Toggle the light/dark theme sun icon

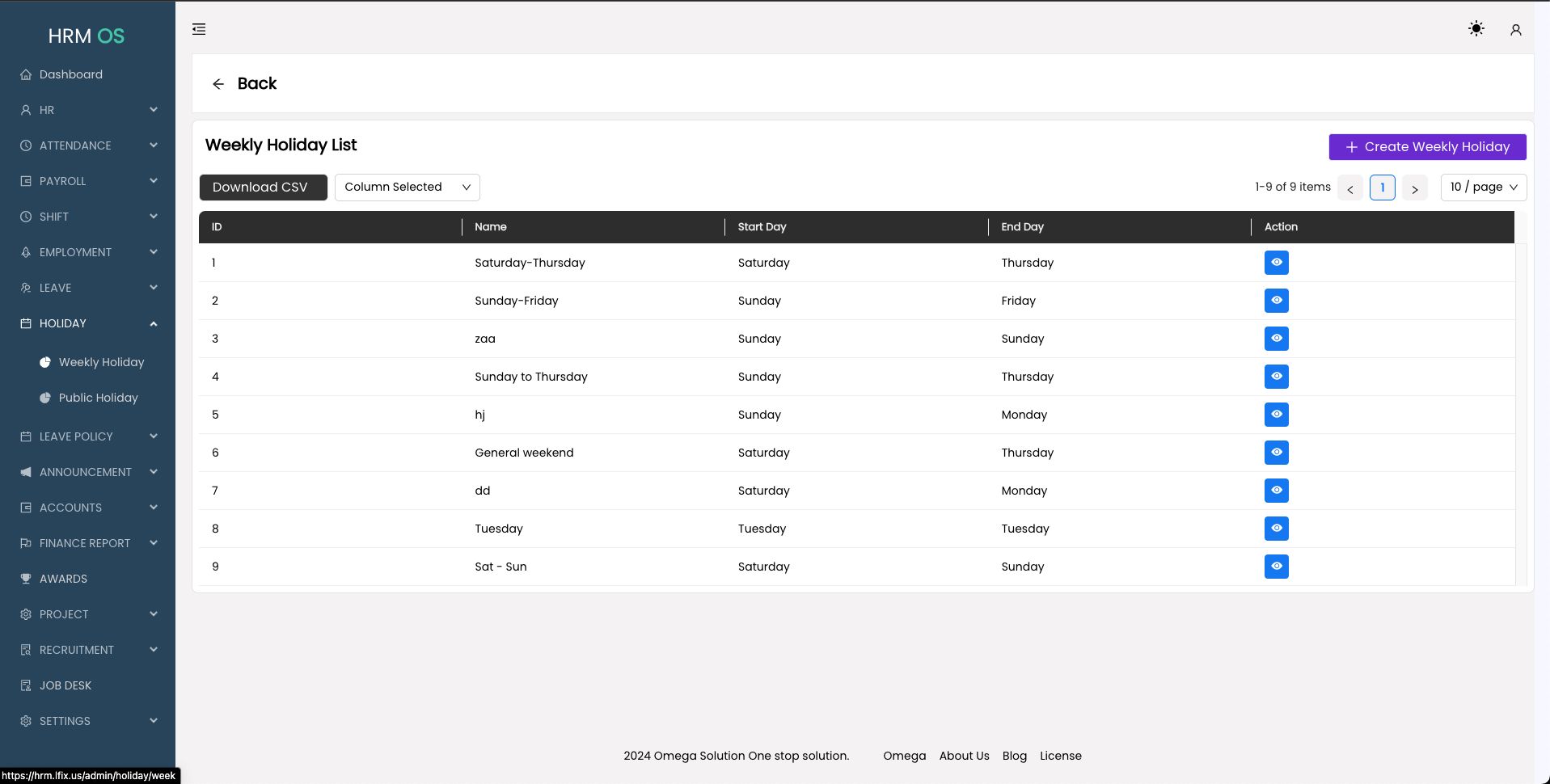coord(1476,29)
